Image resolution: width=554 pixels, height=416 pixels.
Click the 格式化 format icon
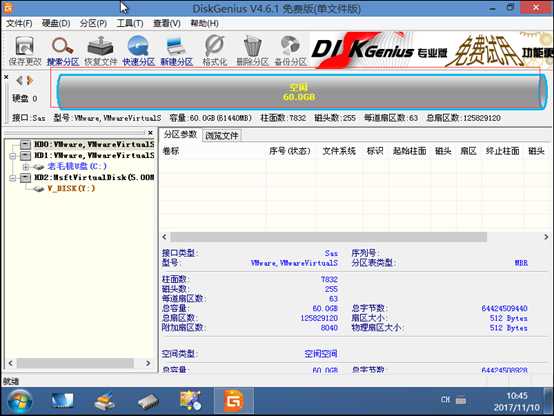pos(214,51)
